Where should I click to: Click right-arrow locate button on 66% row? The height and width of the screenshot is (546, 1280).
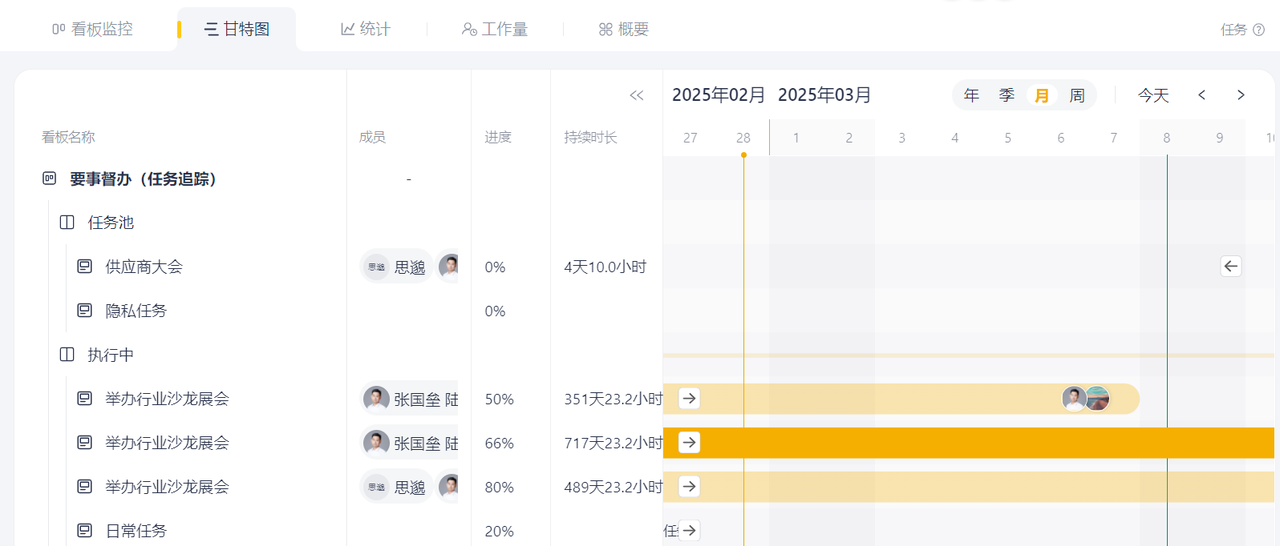(689, 442)
